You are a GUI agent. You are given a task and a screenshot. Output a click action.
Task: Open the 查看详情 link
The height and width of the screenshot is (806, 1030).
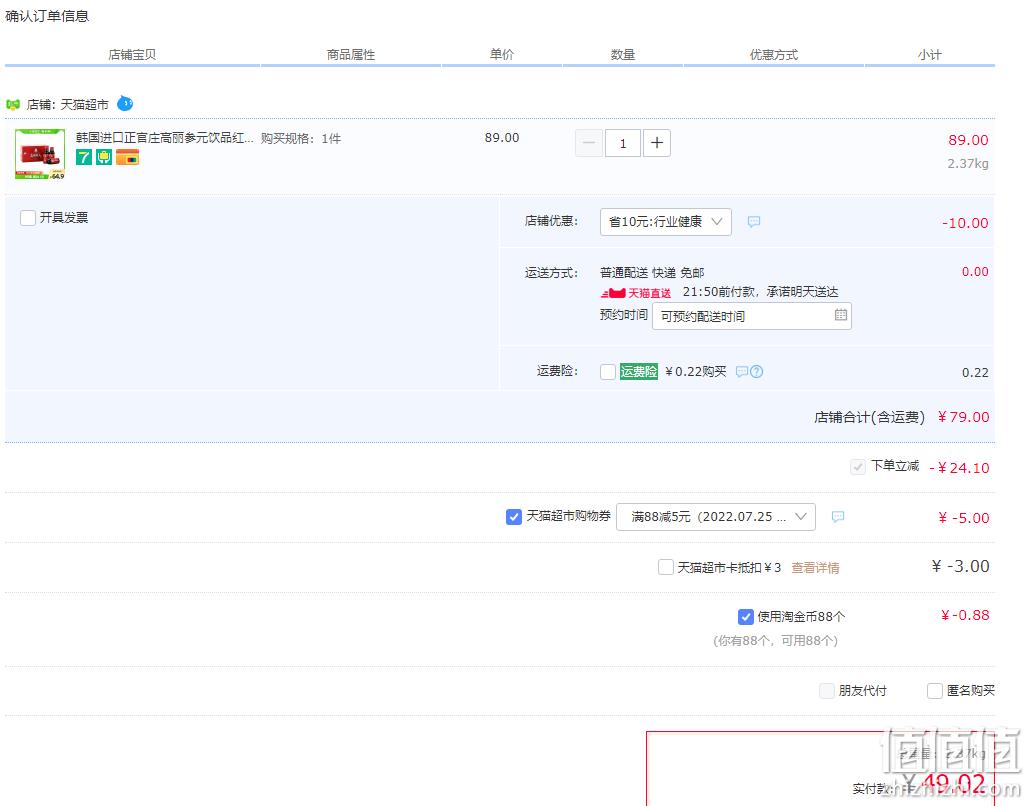(815, 568)
